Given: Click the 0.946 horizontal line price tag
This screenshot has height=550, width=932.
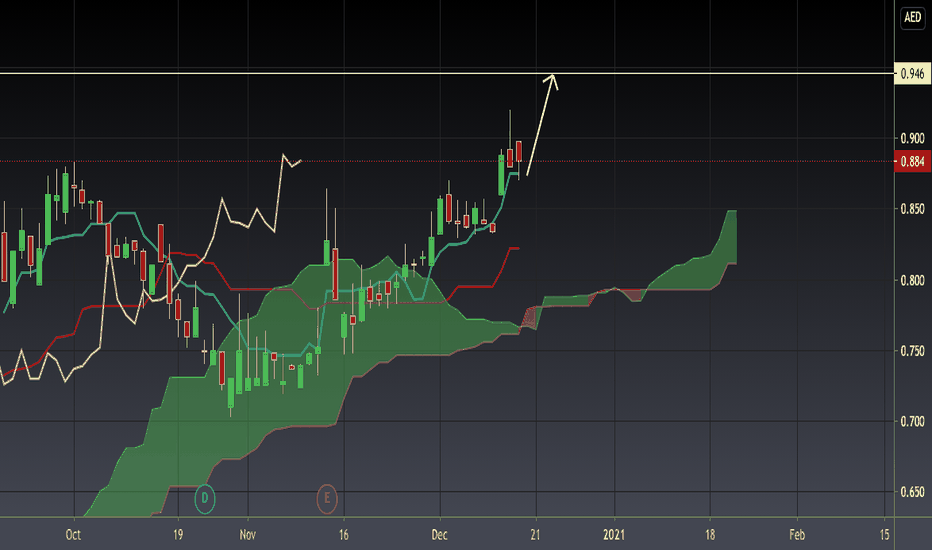Looking at the screenshot, I should pos(912,74).
